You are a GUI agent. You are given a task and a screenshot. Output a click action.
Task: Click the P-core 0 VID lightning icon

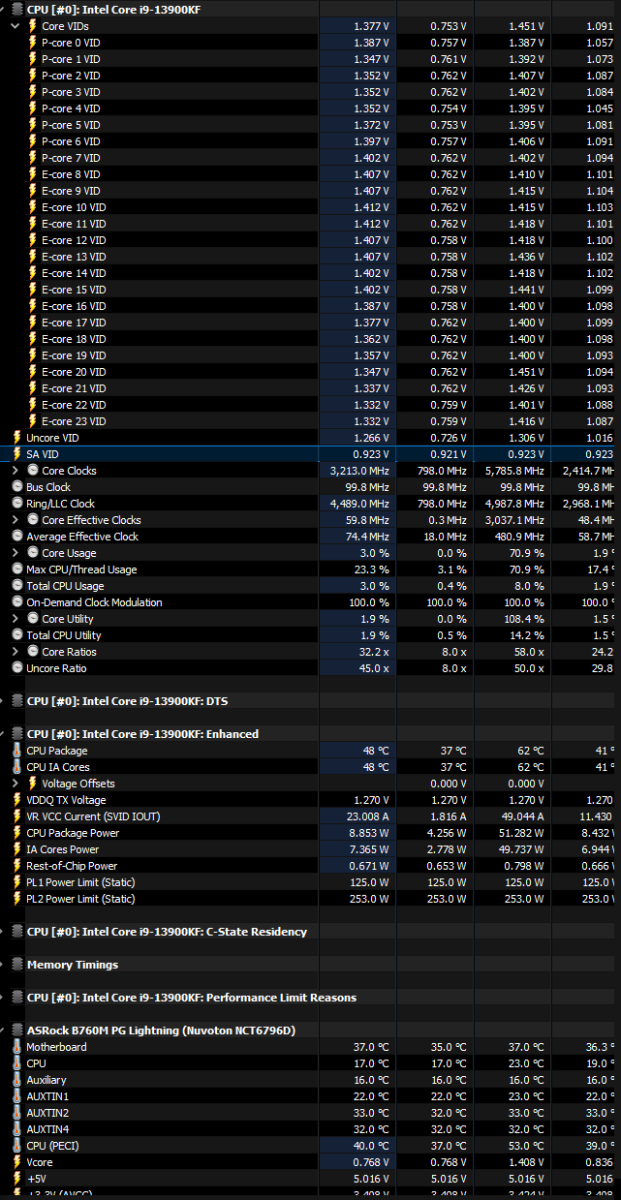click(x=32, y=42)
